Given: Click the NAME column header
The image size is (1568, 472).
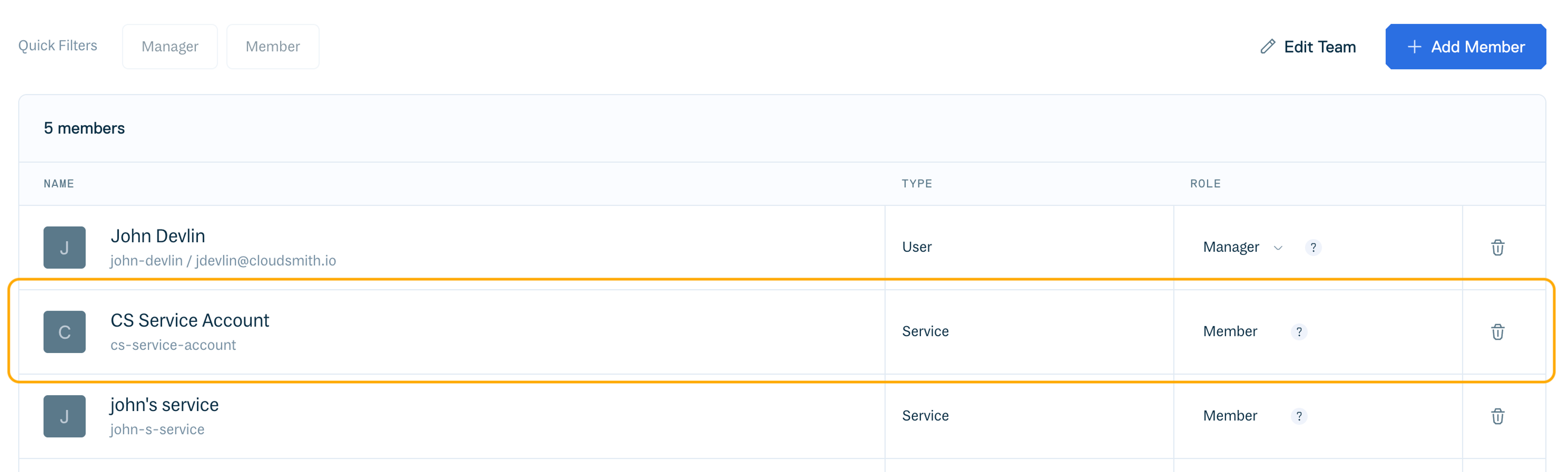Looking at the screenshot, I should pos(58,183).
